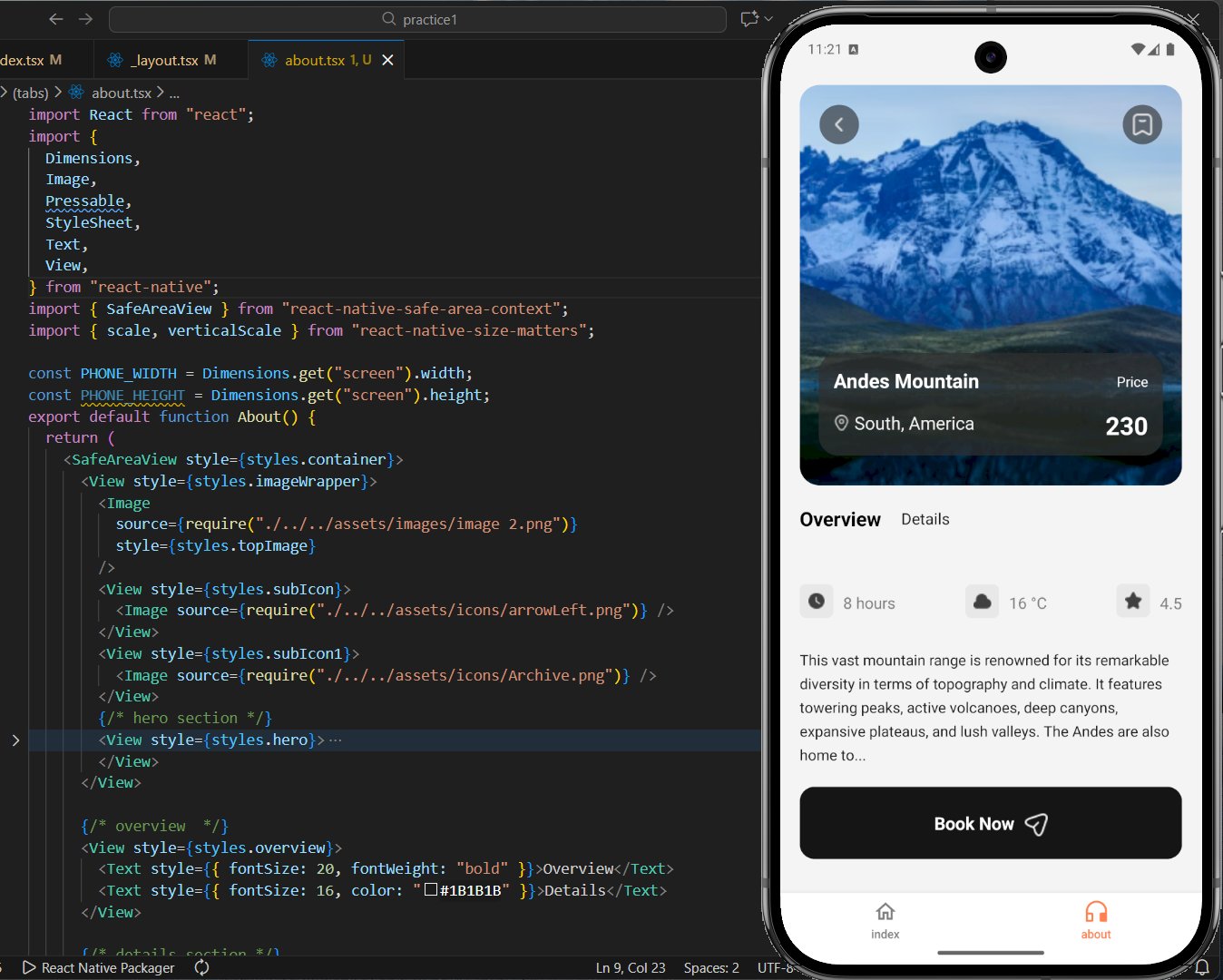The height and width of the screenshot is (980, 1223).
Task: Click the practice1 search input field
Action: [x=417, y=19]
